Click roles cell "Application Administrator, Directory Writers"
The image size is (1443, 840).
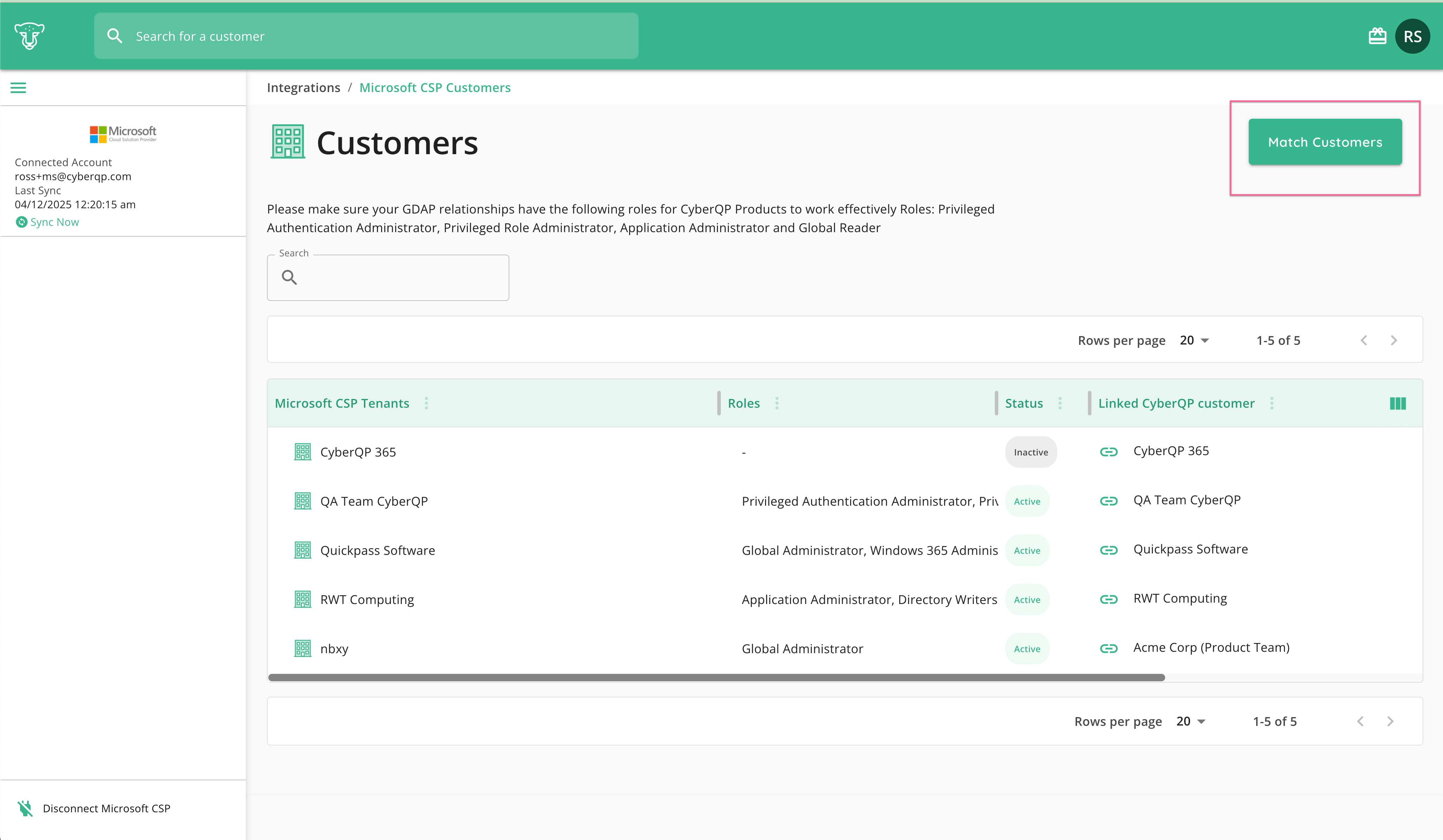point(869,600)
